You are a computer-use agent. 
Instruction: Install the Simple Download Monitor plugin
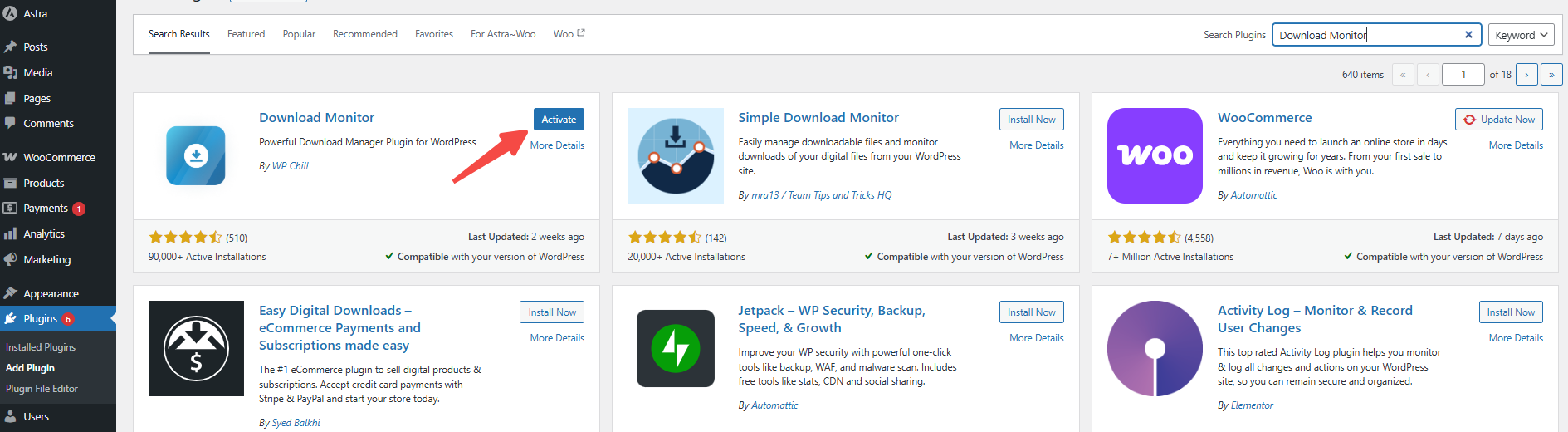[1031, 120]
